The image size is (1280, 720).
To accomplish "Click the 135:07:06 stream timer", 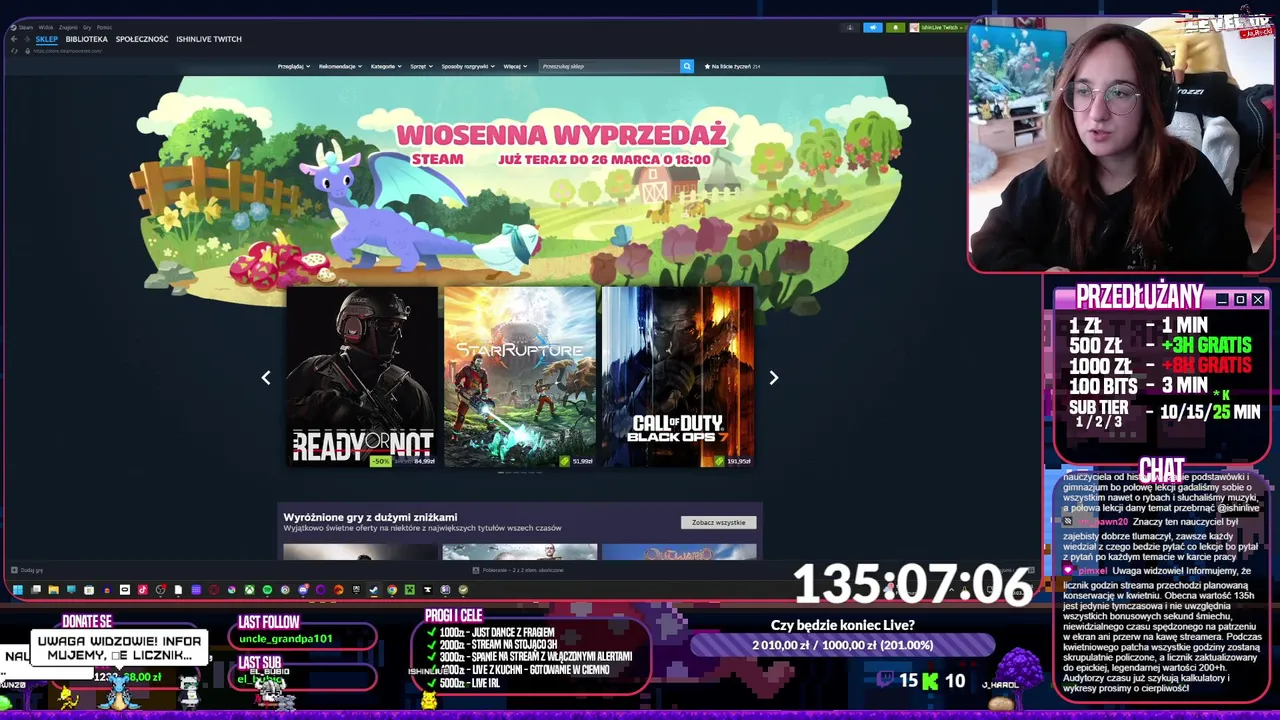I will click(x=912, y=584).
